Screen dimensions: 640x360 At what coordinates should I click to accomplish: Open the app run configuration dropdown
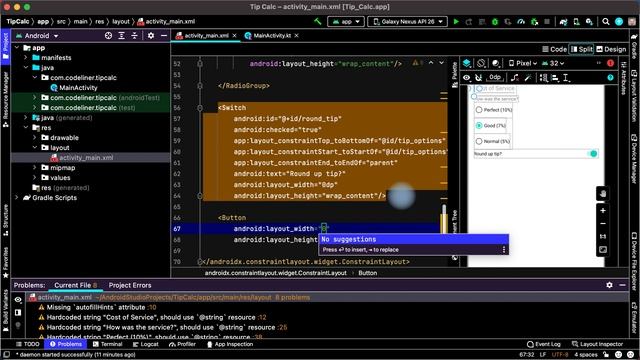point(346,22)
